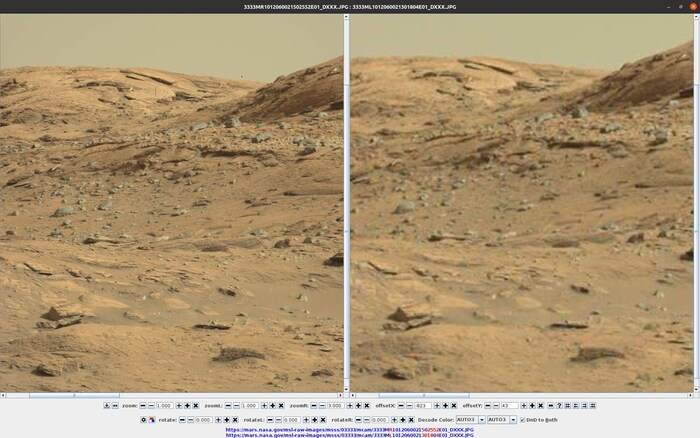
Task: Click thin minus button of zoom control
Action: 151,406
